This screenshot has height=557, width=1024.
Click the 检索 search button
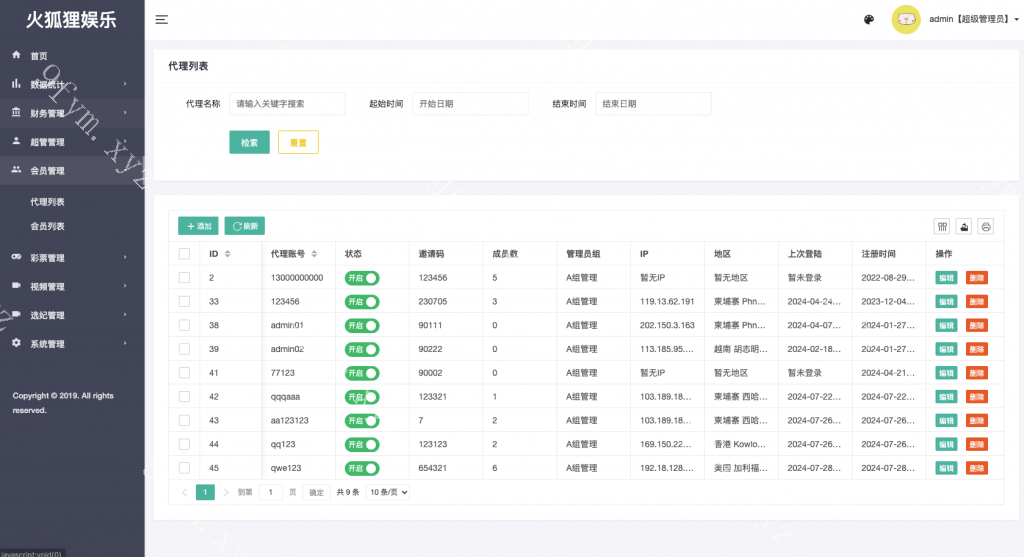(x=249, y=142)
